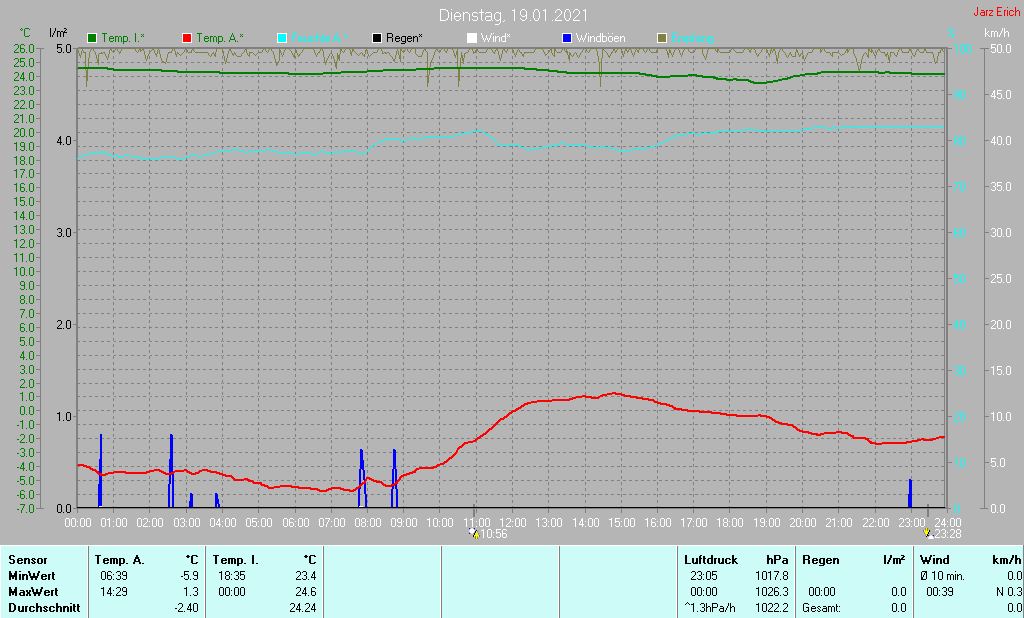The image size is (1024, 618).
Task: Click the '14:29' maximum time cell
Action: point(114,592)
